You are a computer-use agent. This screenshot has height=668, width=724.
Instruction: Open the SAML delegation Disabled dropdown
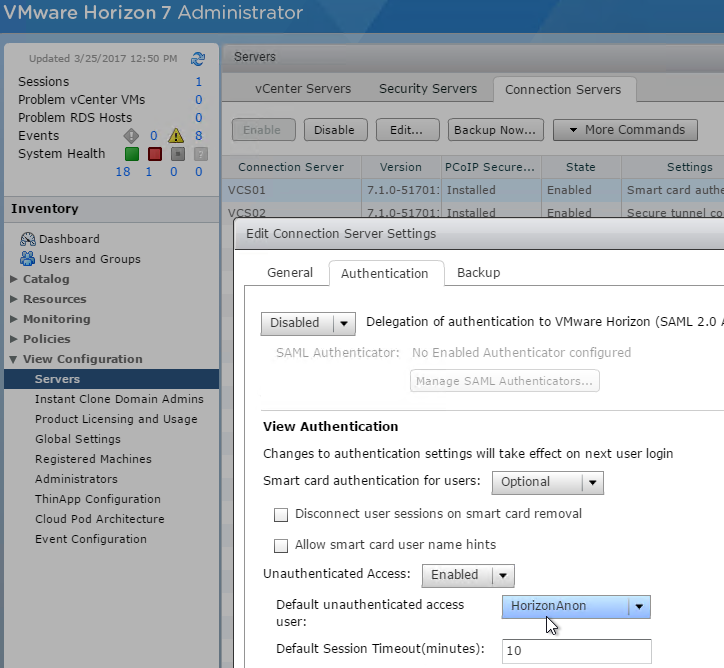pyautogui.click(x=308, y=323)
